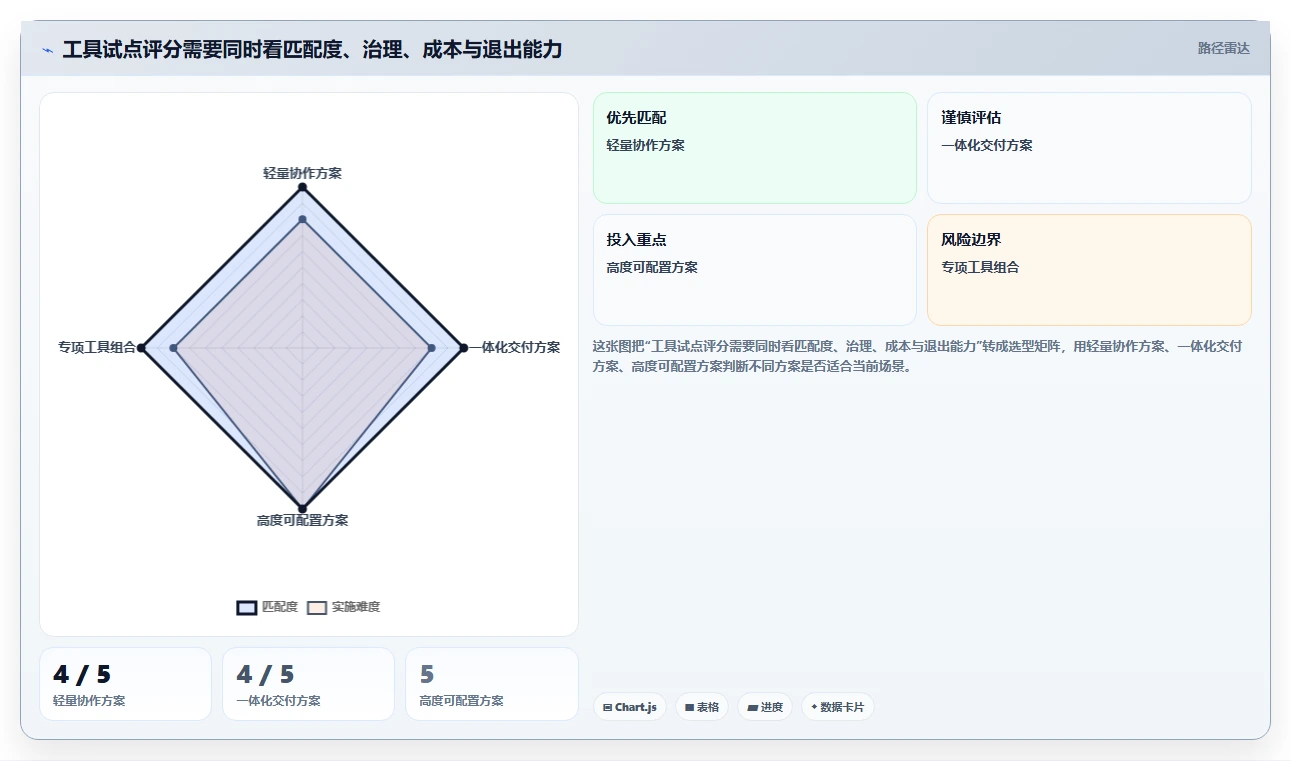The width and height of the screenshot is (1291, 761).
Task: Click radar axis label 一体化交付方案 beside the chart
Action: coord(514,347)
